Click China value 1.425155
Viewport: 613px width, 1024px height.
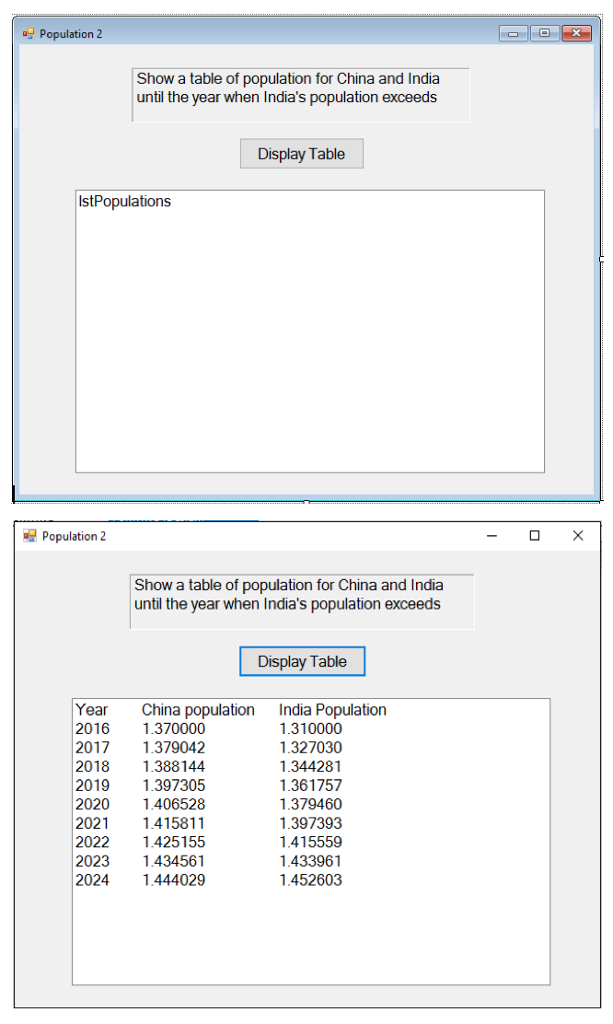tap(174, 842)
